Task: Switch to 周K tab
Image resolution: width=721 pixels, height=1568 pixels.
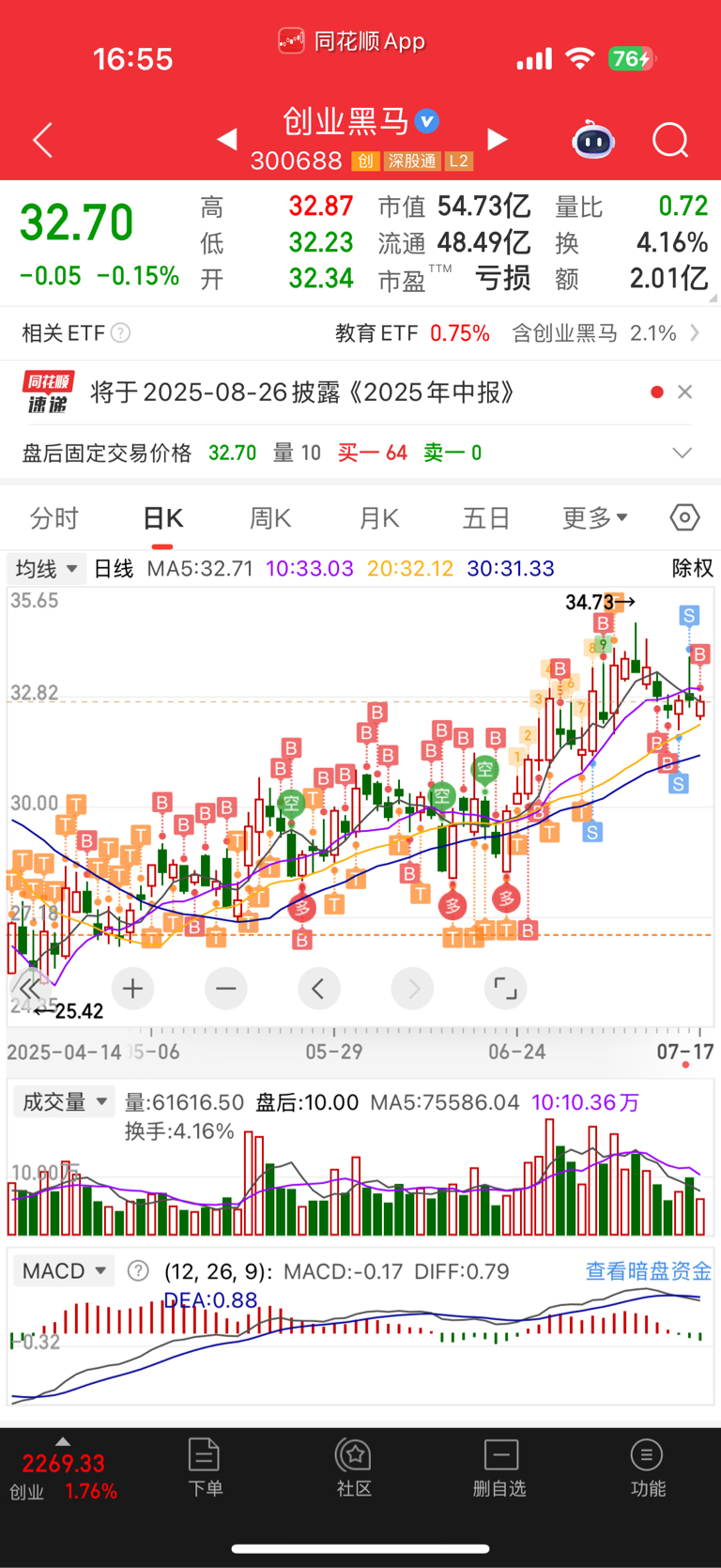Action: [270, 518]
